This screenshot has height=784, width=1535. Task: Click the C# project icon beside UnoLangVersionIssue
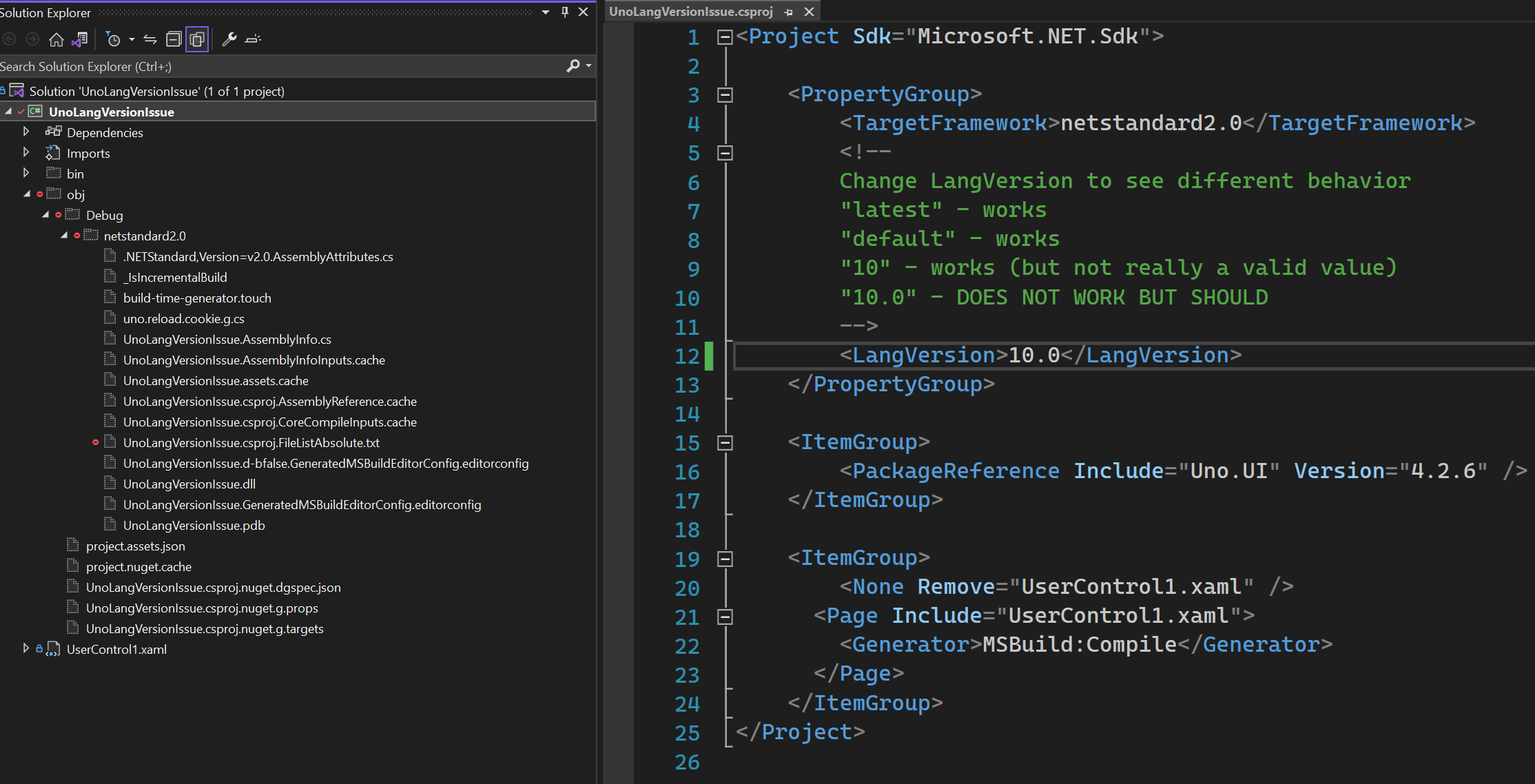(35, 111)
